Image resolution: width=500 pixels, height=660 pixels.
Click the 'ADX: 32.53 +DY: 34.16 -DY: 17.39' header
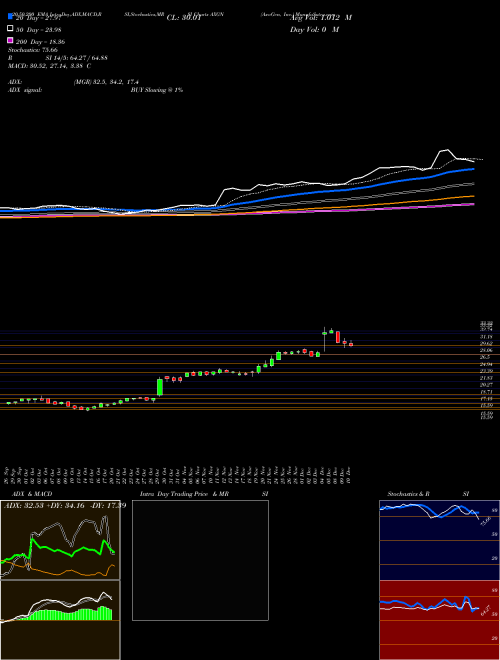(65, 505)
